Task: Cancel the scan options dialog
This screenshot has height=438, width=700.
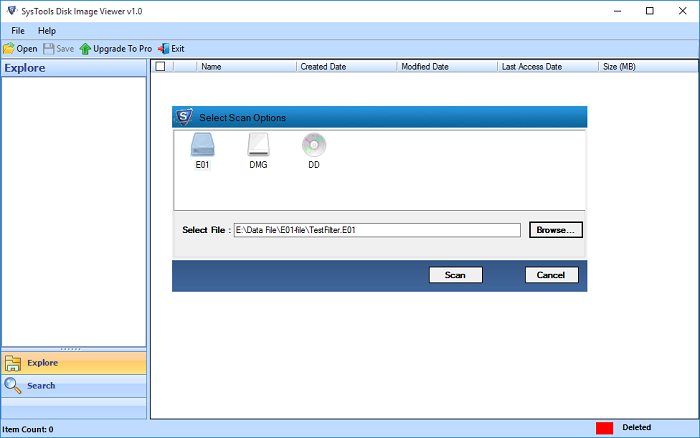Action: click(551, 275)
